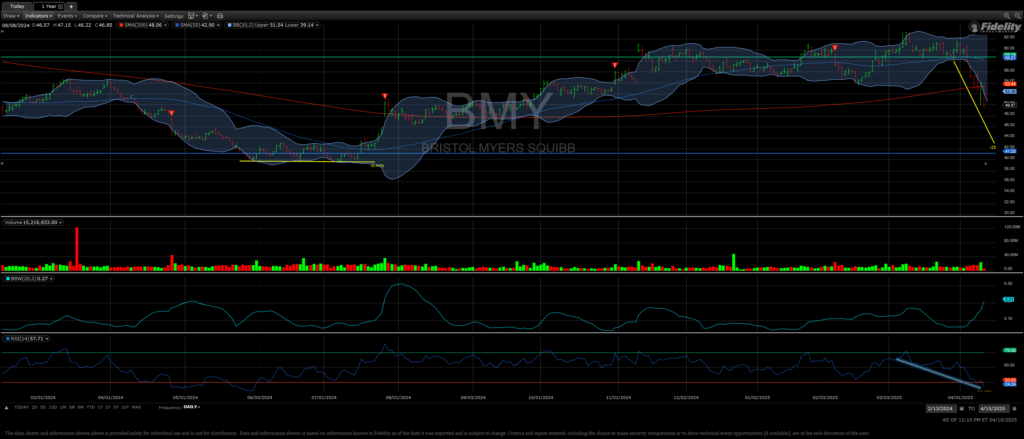Viewport: 1024px width, 439px height.
Task: Click the export chart icon
Action: pos(206,16)
